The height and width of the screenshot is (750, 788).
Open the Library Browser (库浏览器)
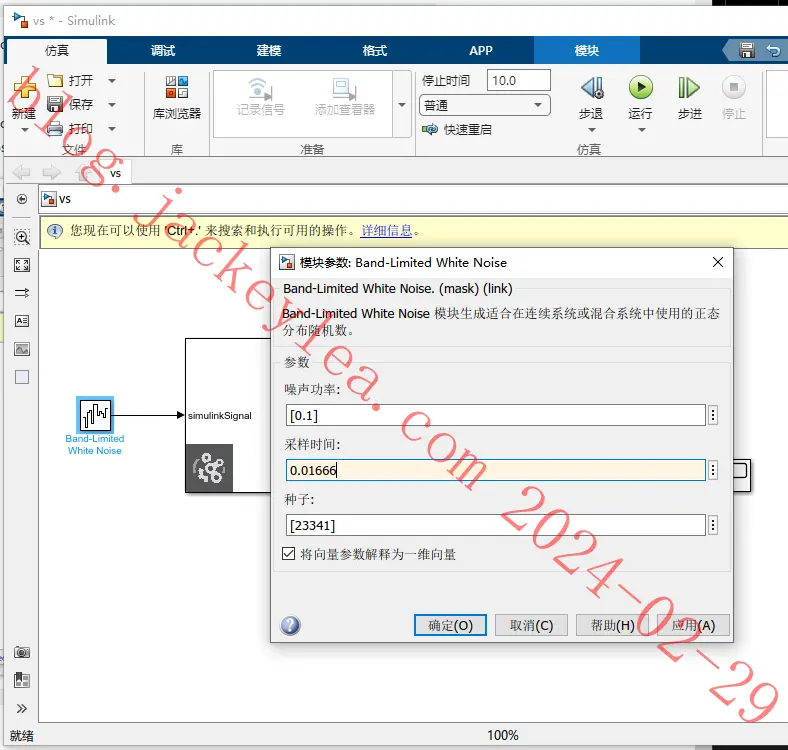pos(177,99)
